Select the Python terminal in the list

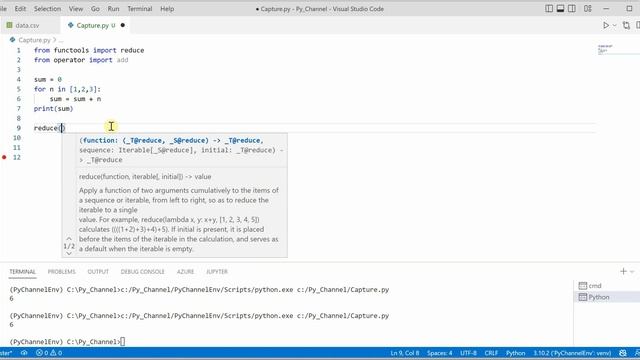click(x=607, y=297)
